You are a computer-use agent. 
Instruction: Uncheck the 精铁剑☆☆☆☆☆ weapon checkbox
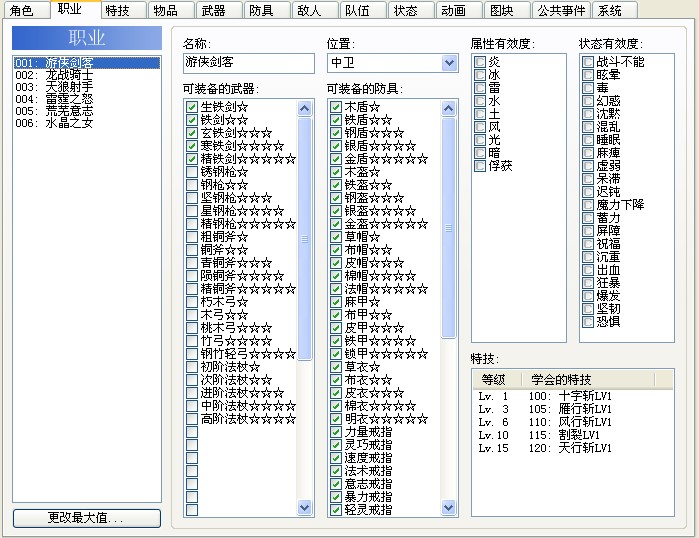[192, 159]
